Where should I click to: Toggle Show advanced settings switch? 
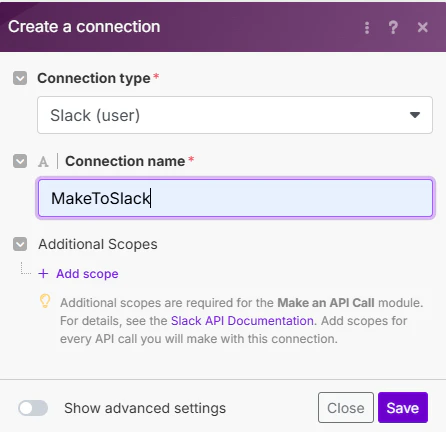pyautogui.click(x=33, y=408)
